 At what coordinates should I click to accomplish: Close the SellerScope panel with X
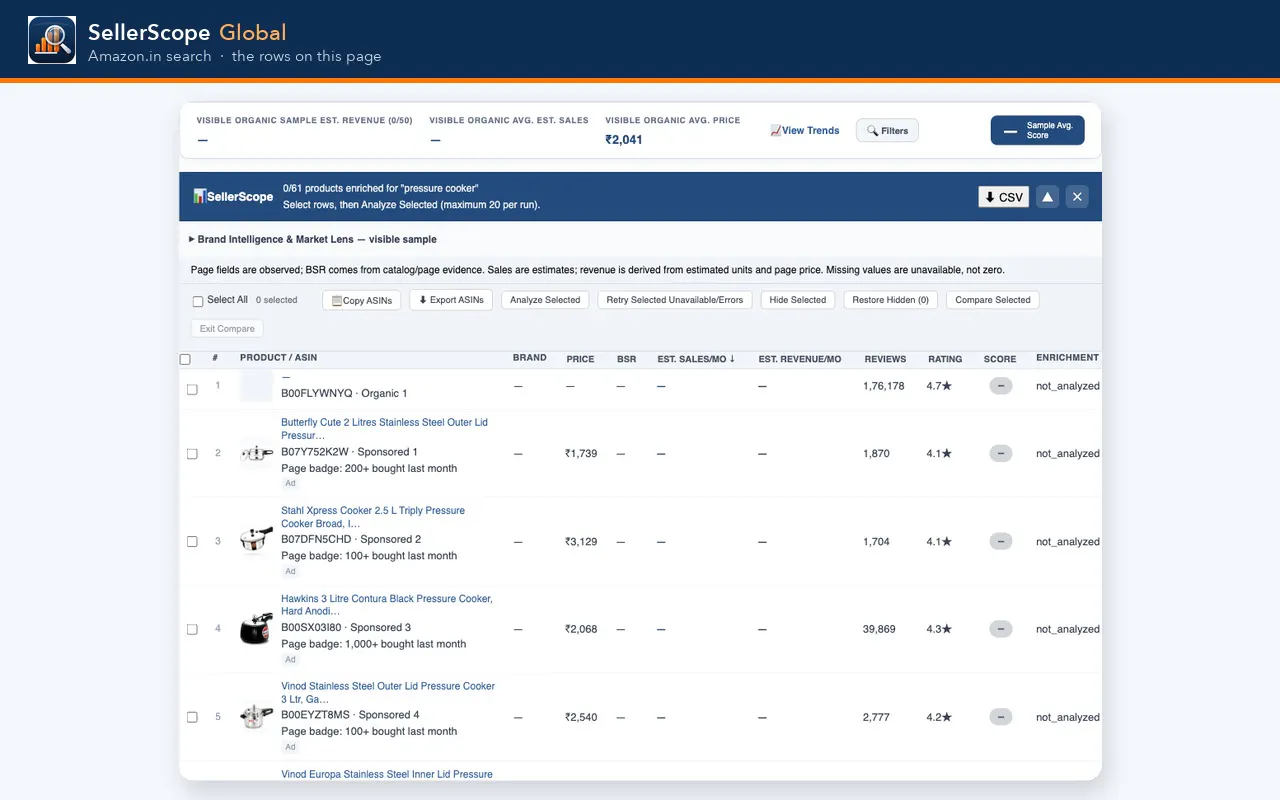pyautogui.click(x=1077, y=197)
